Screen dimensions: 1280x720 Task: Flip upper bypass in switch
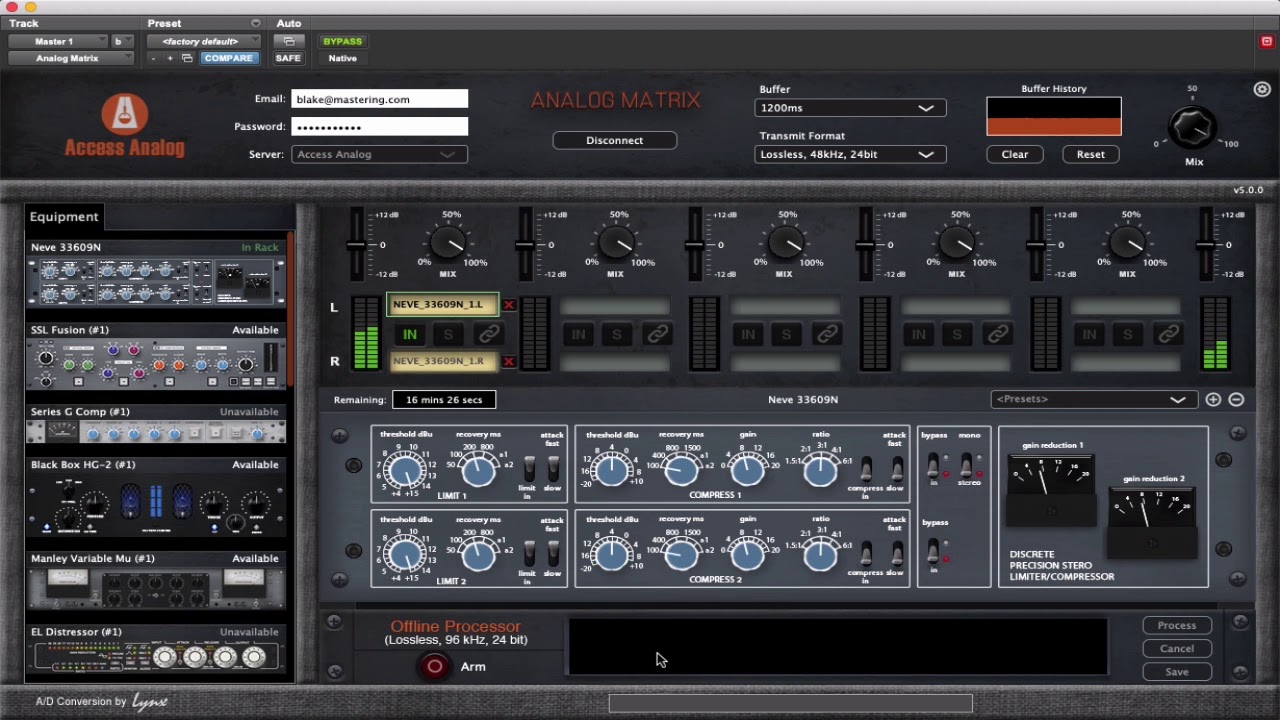click(933, 465)
